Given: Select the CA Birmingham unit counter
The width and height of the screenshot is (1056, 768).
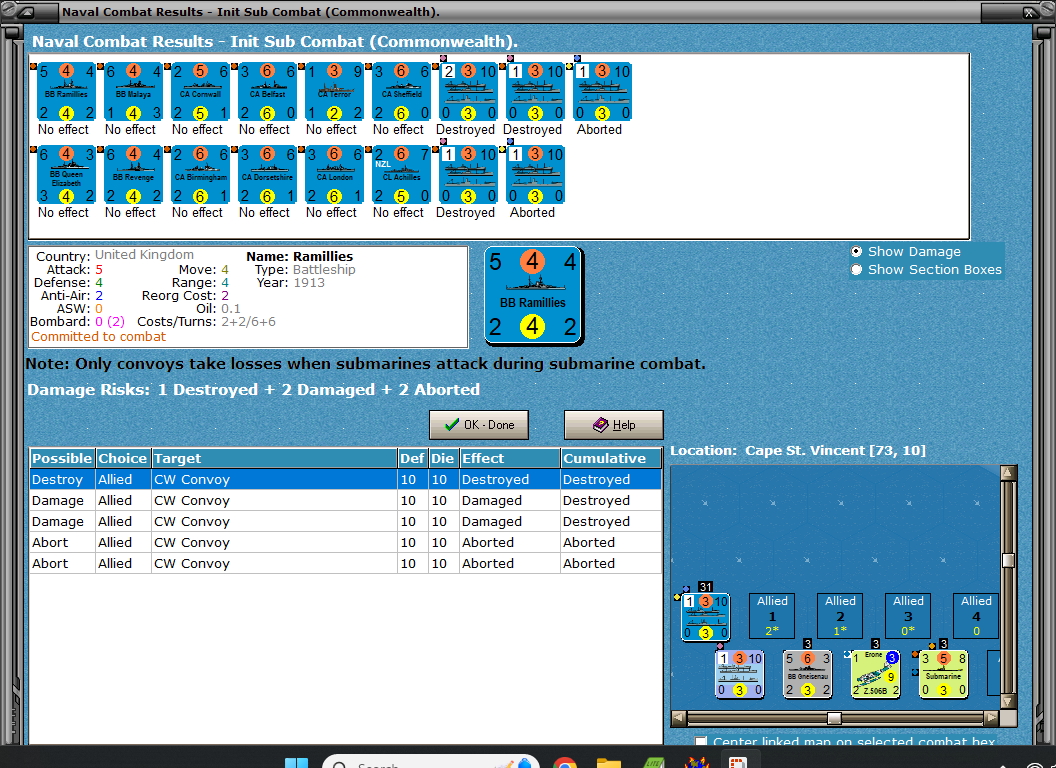Looking at the screenshot, I should point(200,174).
